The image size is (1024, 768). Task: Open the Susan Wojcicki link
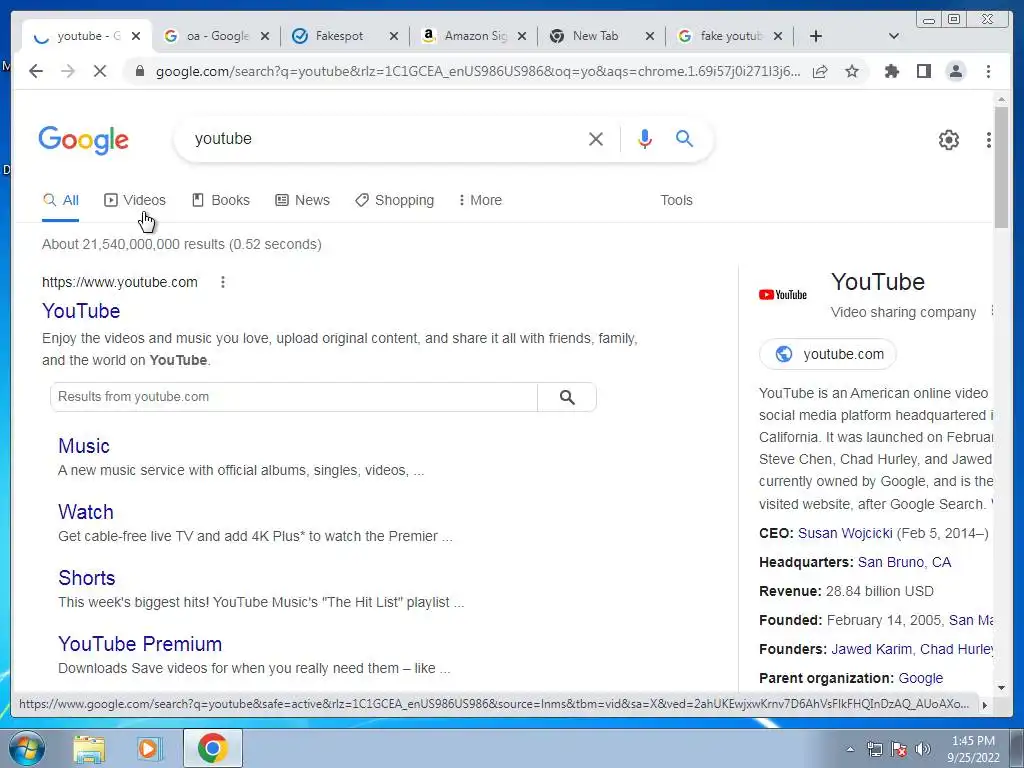[845, 533]
